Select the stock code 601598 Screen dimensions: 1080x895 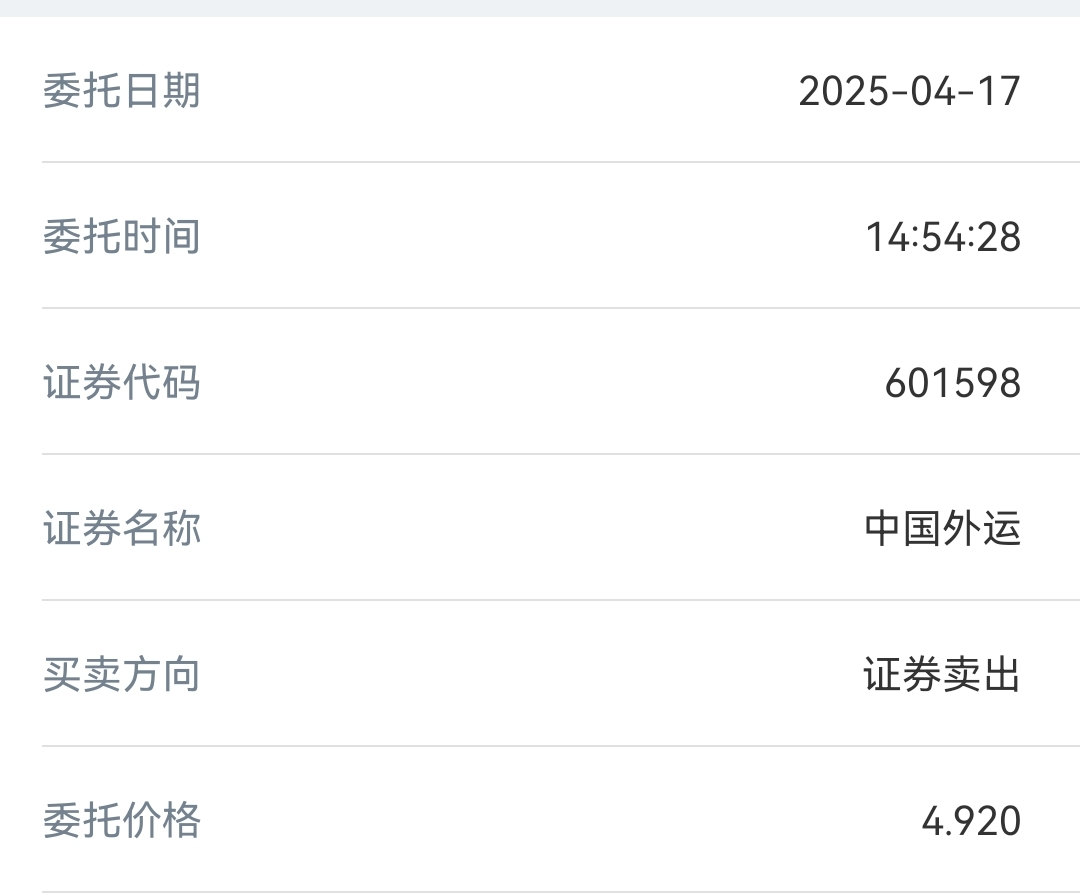953,383
